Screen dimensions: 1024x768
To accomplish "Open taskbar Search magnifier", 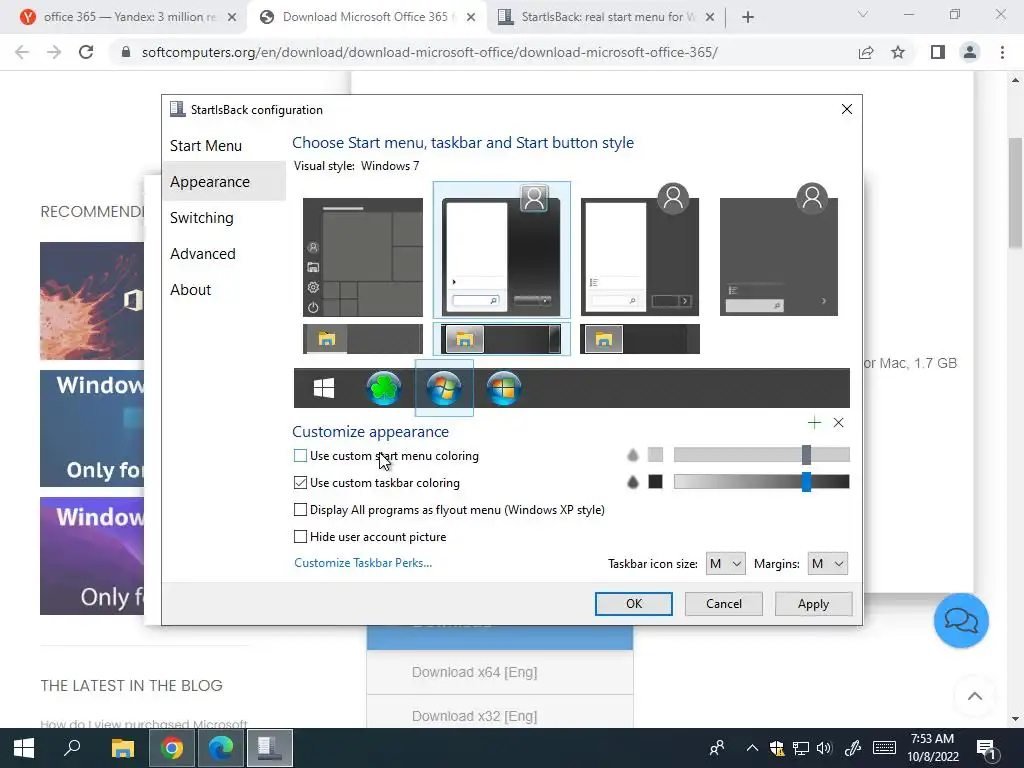I will coord(72,748).
